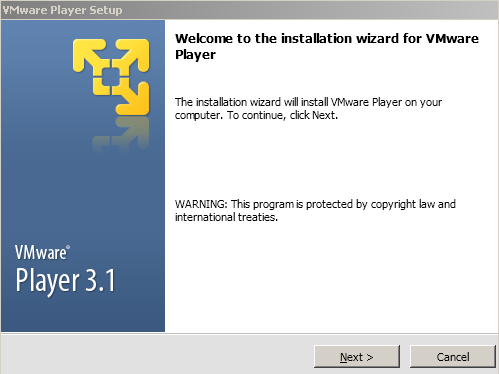Cancel the VMware Player setup
This screenshot has height=374, width=499.
[x=453, y=357]
